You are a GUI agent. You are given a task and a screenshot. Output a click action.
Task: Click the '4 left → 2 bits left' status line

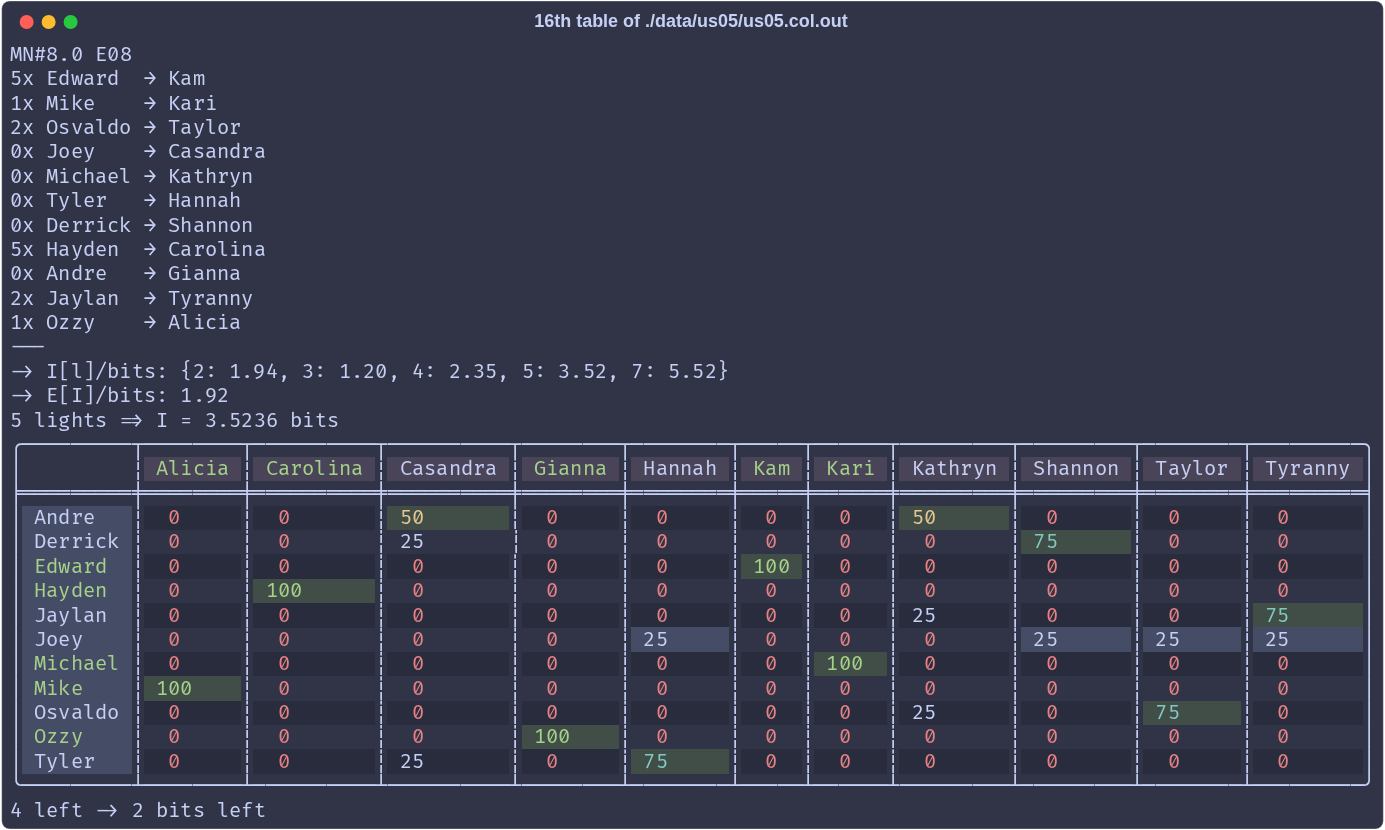tap(138, 810)
